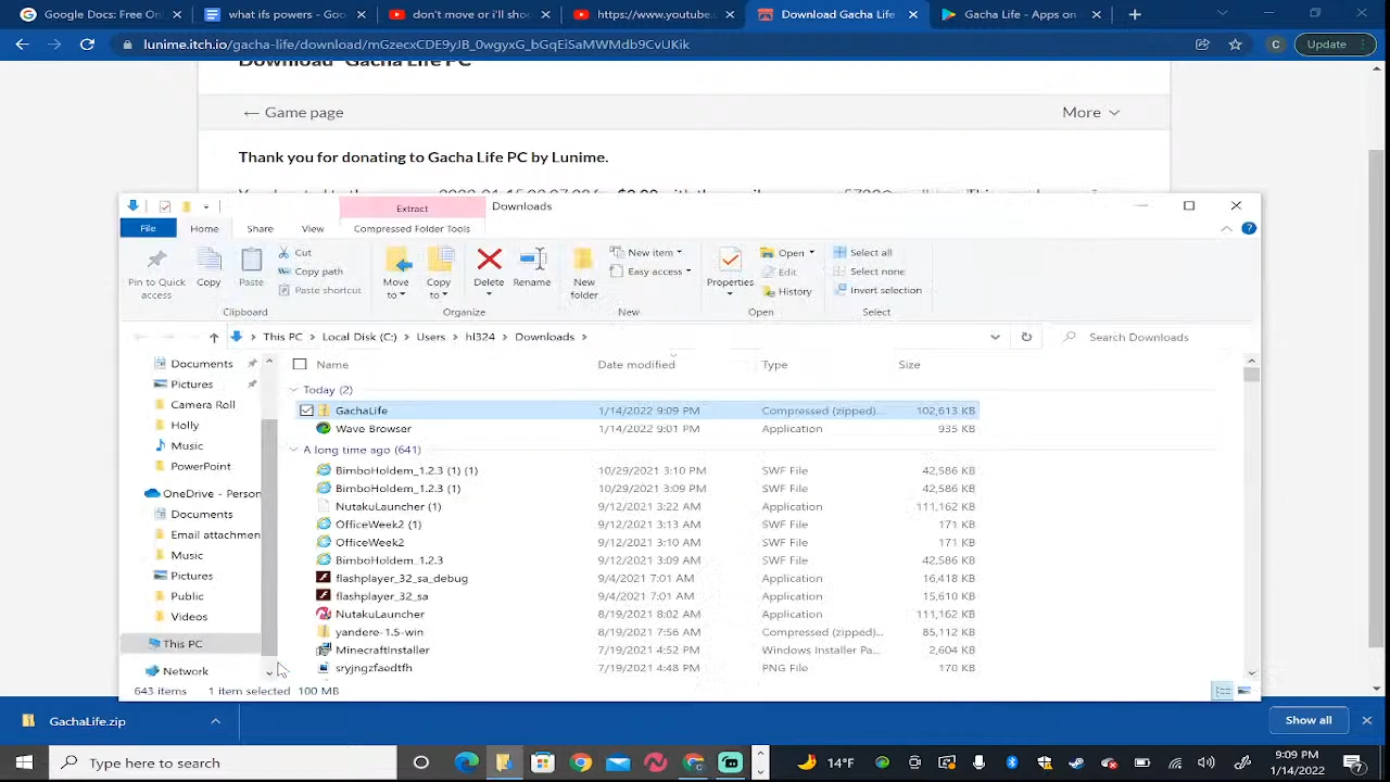Reload the browser page
Image resolution: width=1390 pixels, height=782 pixels.
87,44
